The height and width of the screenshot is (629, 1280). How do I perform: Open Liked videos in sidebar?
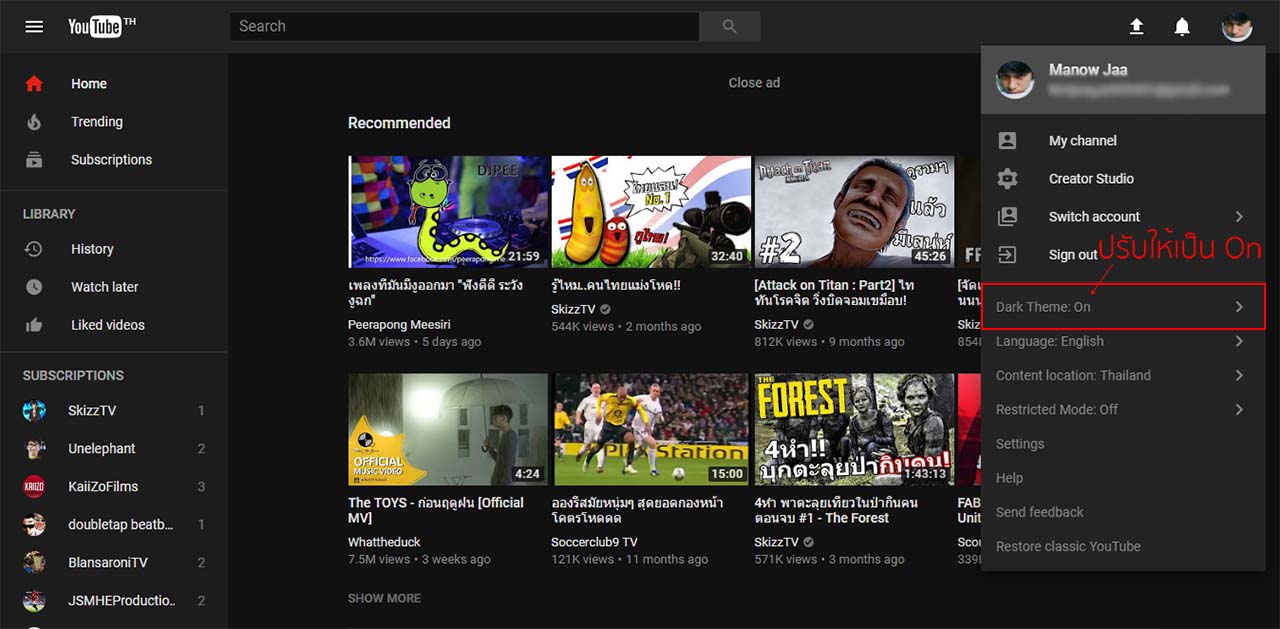[x=107, y=325]
